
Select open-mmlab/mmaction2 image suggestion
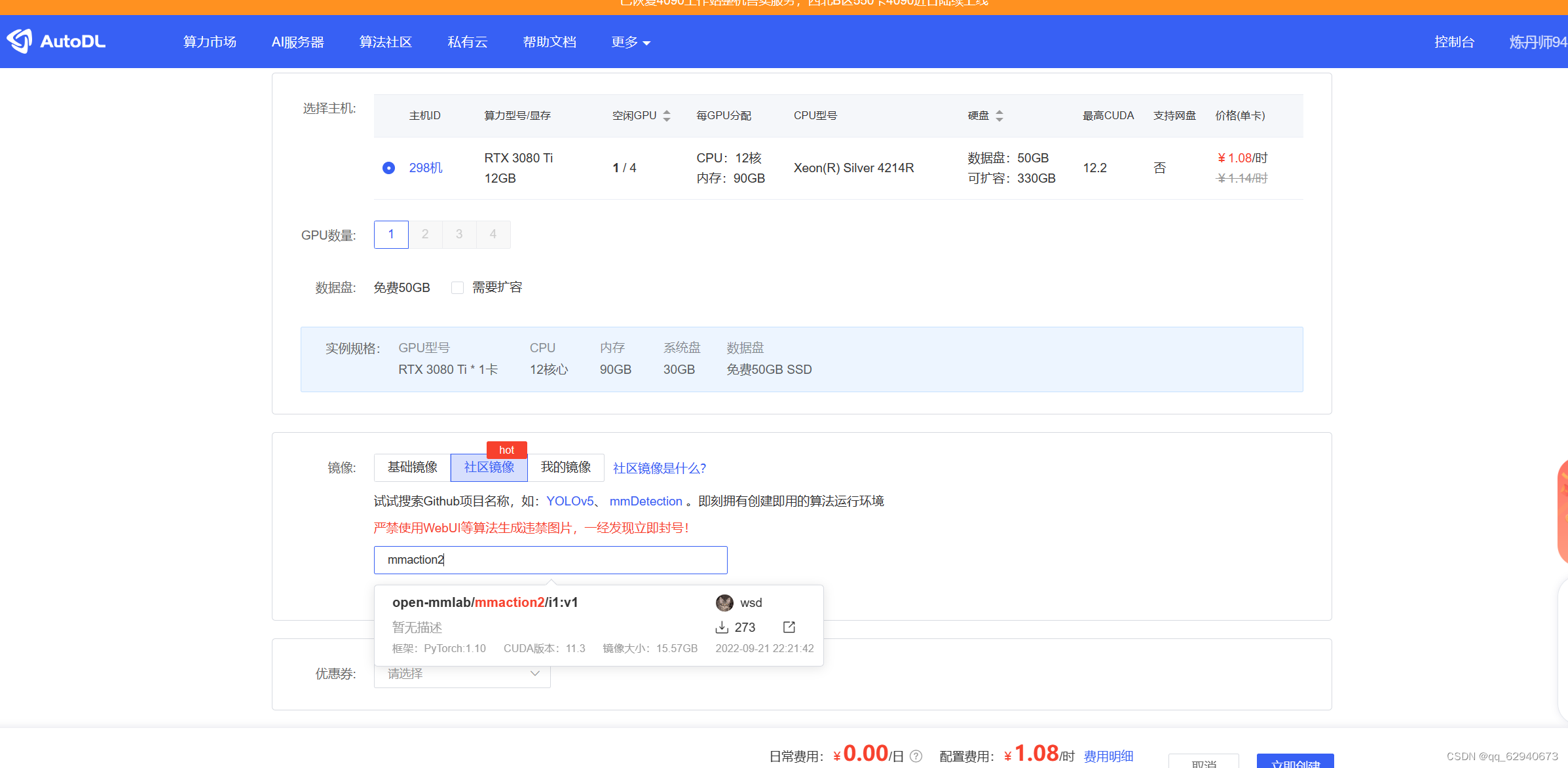pyautogui.click(x=485, y=602)
